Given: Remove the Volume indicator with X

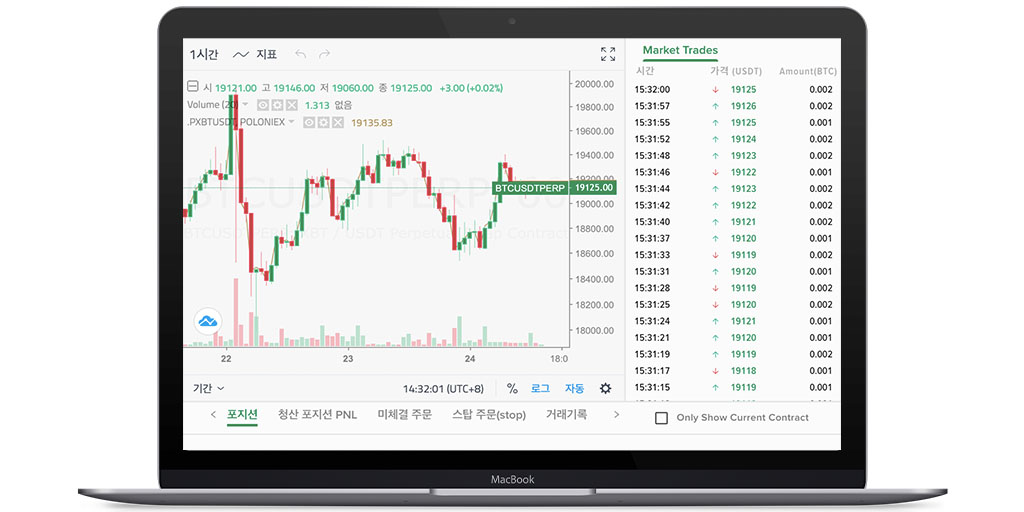Looking at the screenshot, I should point(291,105).
